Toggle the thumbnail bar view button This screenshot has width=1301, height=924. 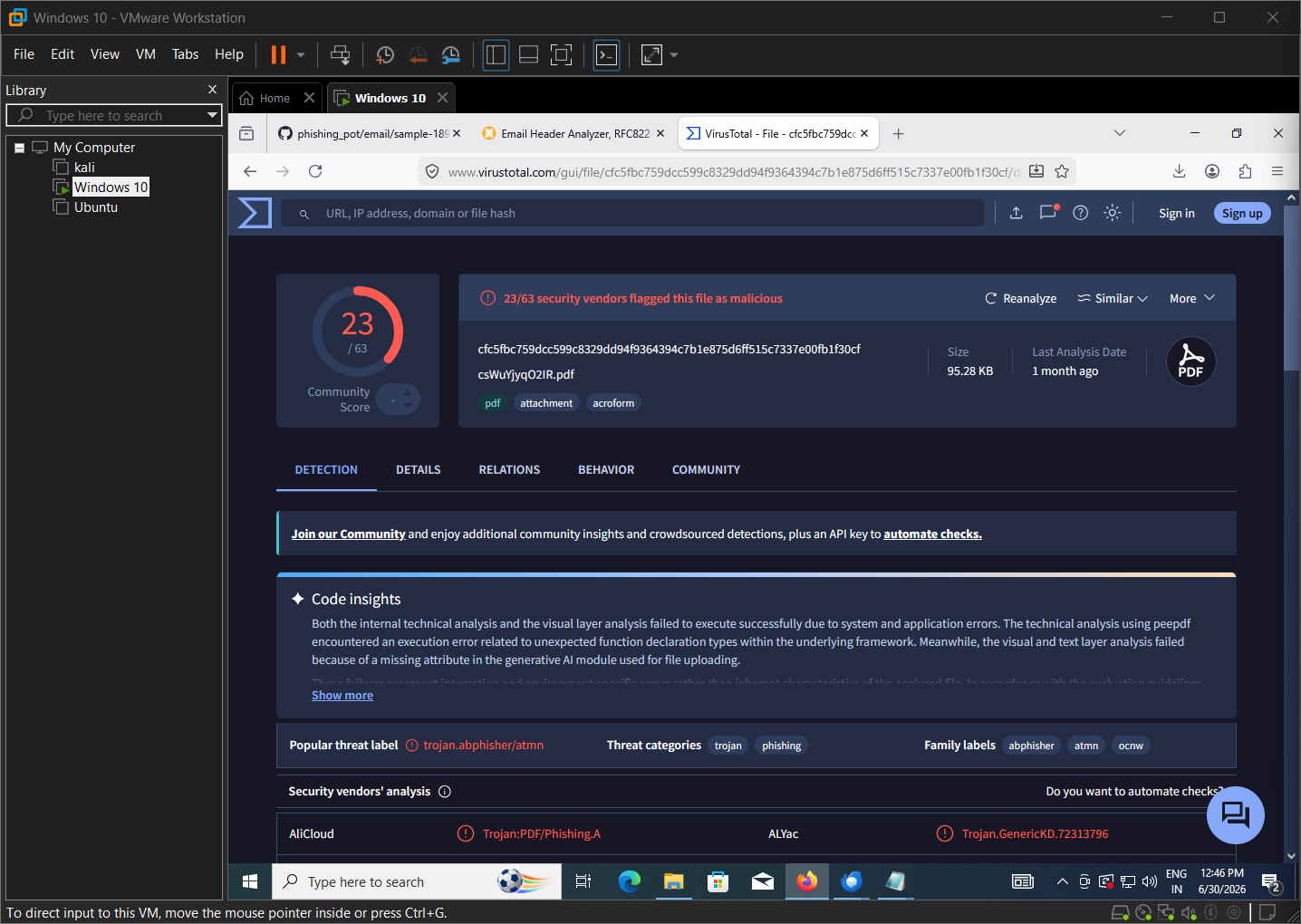pos(528,54)
